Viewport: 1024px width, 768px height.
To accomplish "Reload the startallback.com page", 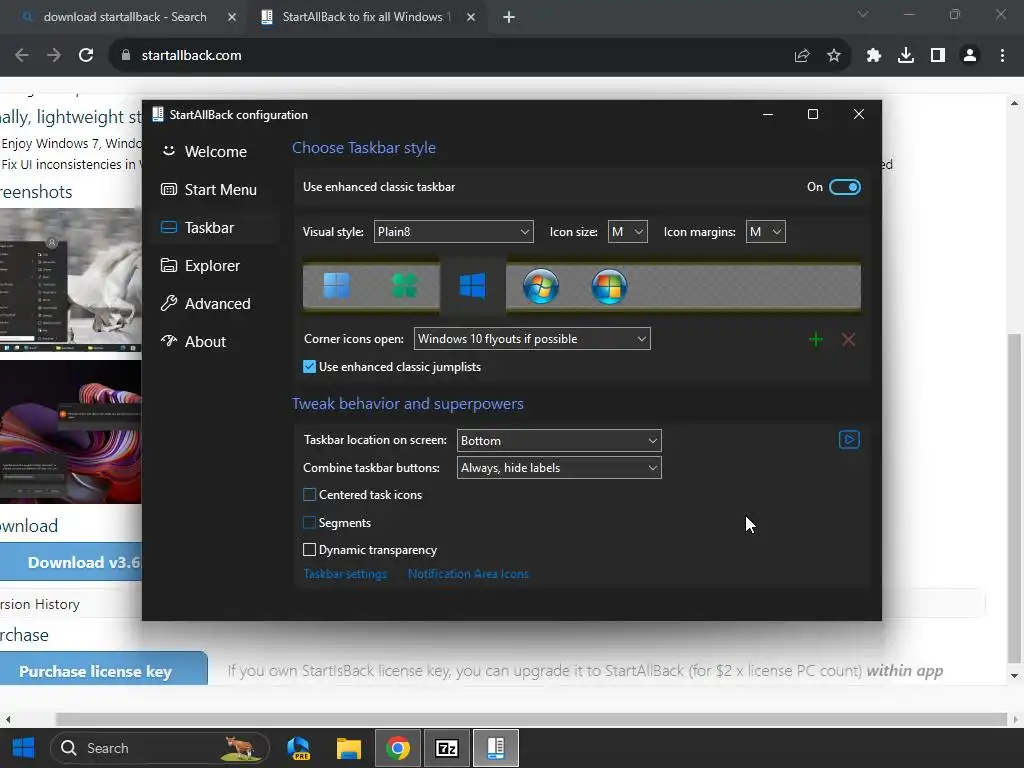I will [86, 56].
